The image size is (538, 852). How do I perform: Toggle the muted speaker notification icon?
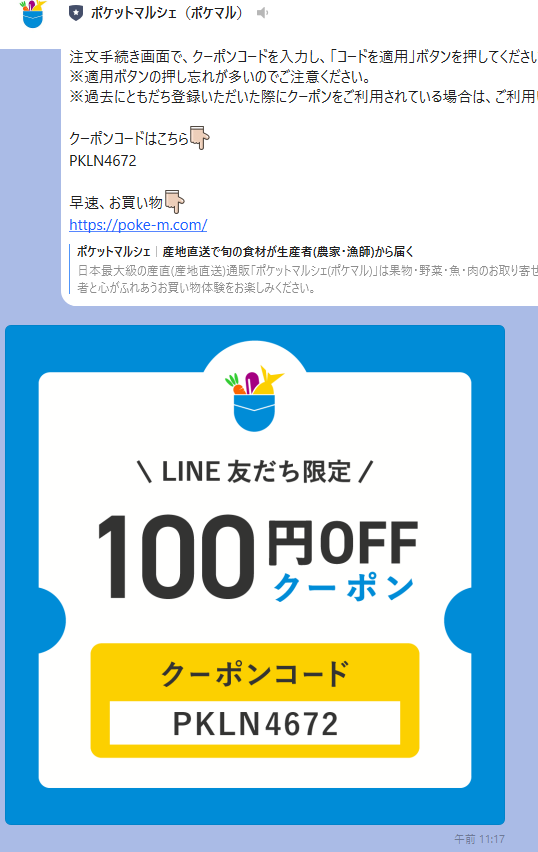(262, 12)
